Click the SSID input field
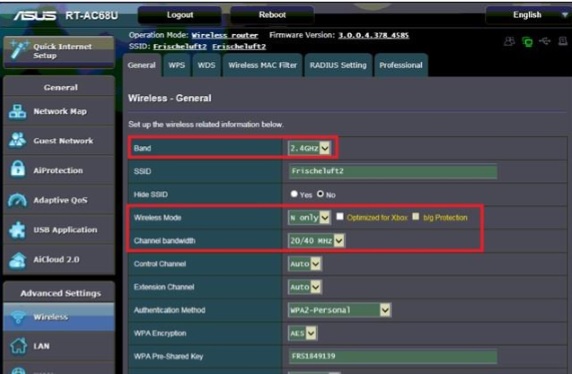572x374 pixels. (393, 171)
